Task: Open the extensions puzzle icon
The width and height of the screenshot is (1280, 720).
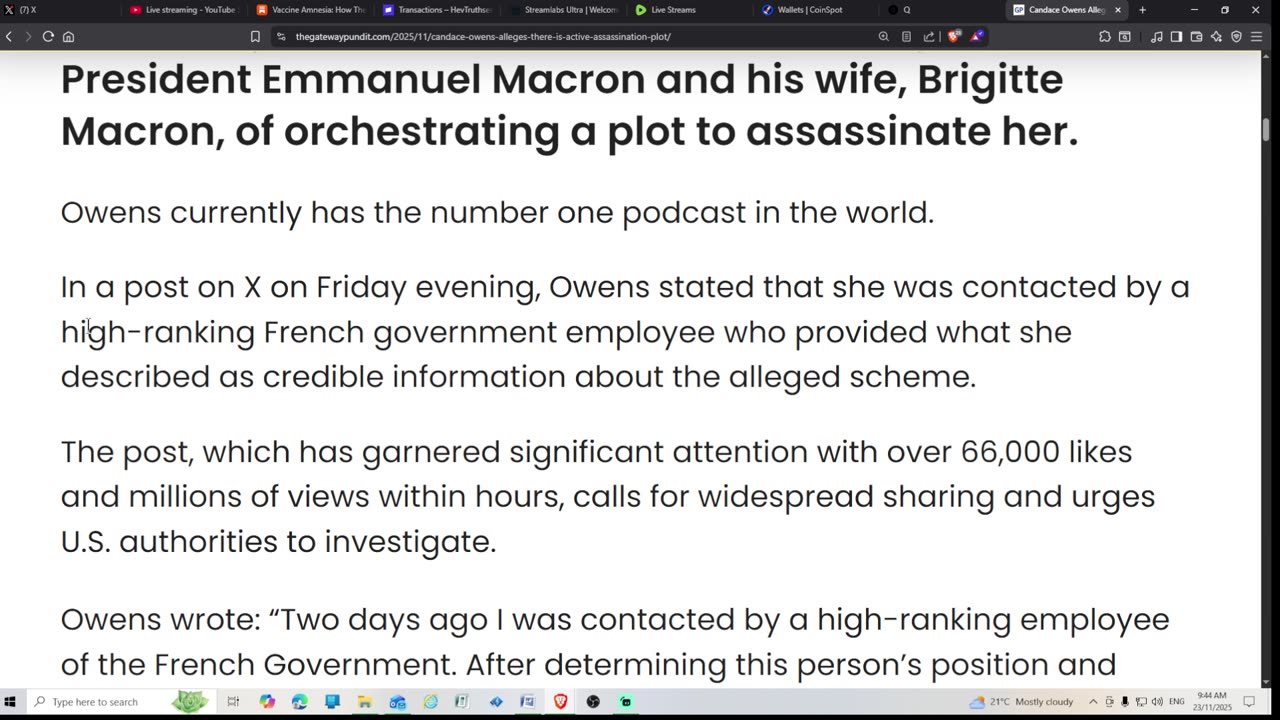Action: 1105,37
